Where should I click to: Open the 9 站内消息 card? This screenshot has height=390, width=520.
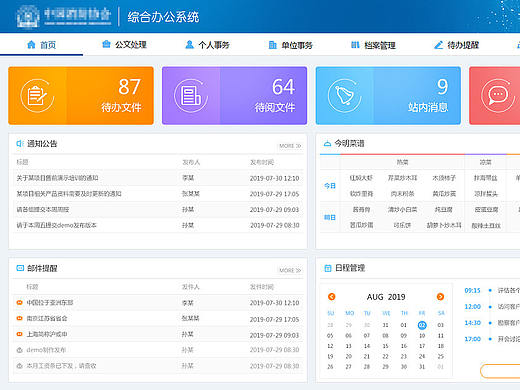[388, 96]
